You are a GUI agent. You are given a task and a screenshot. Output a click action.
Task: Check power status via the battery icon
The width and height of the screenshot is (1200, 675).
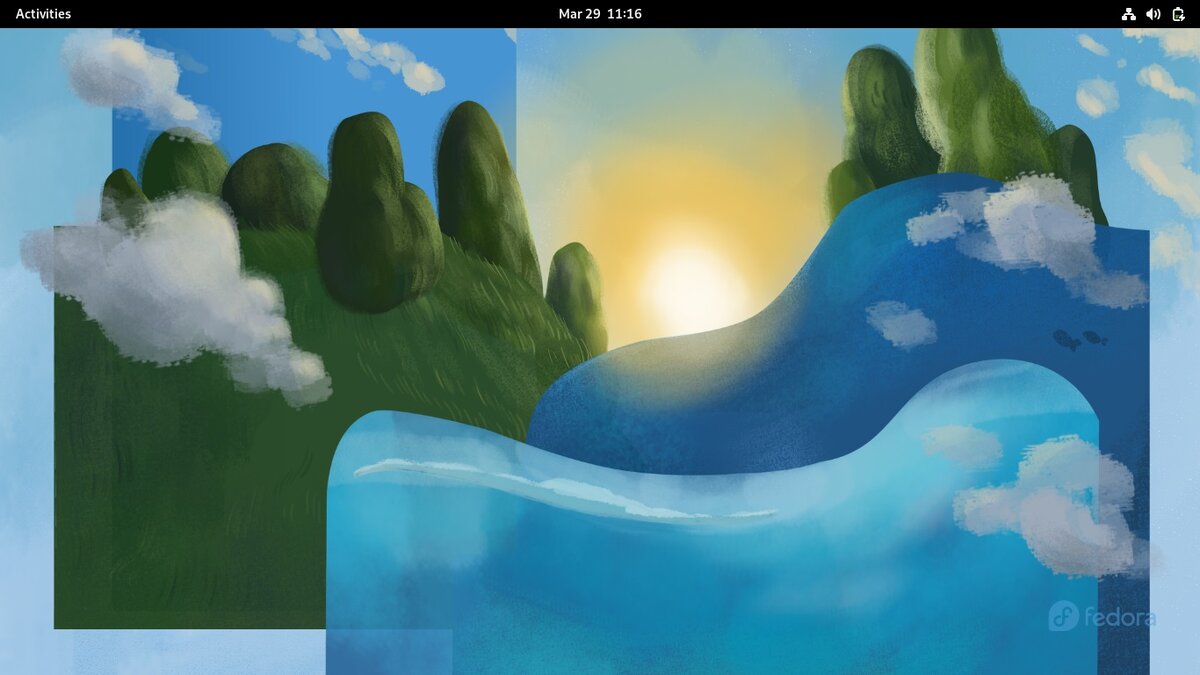1178,13
